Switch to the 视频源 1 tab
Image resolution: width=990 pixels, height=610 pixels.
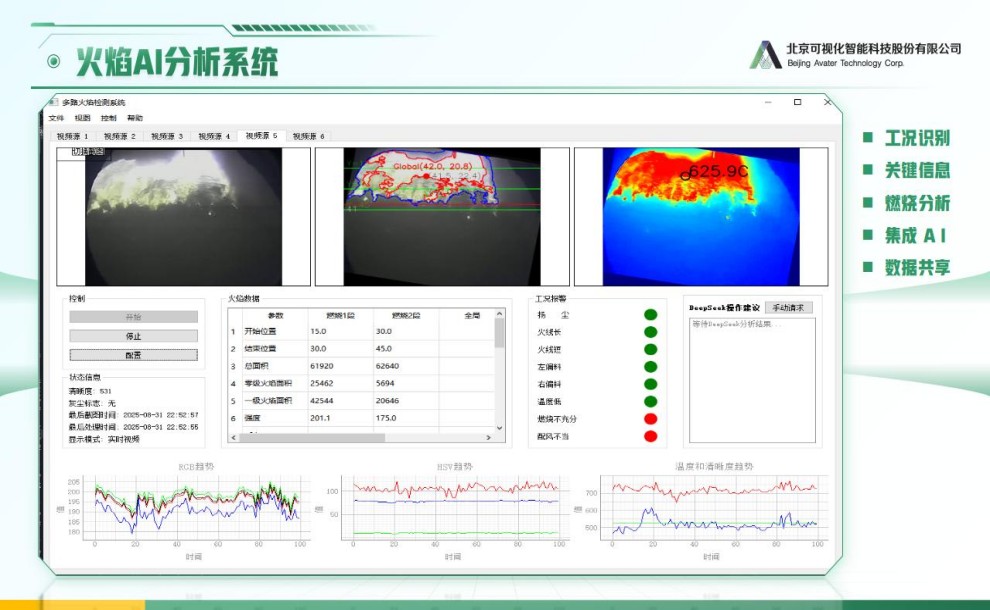click(72, 136)
